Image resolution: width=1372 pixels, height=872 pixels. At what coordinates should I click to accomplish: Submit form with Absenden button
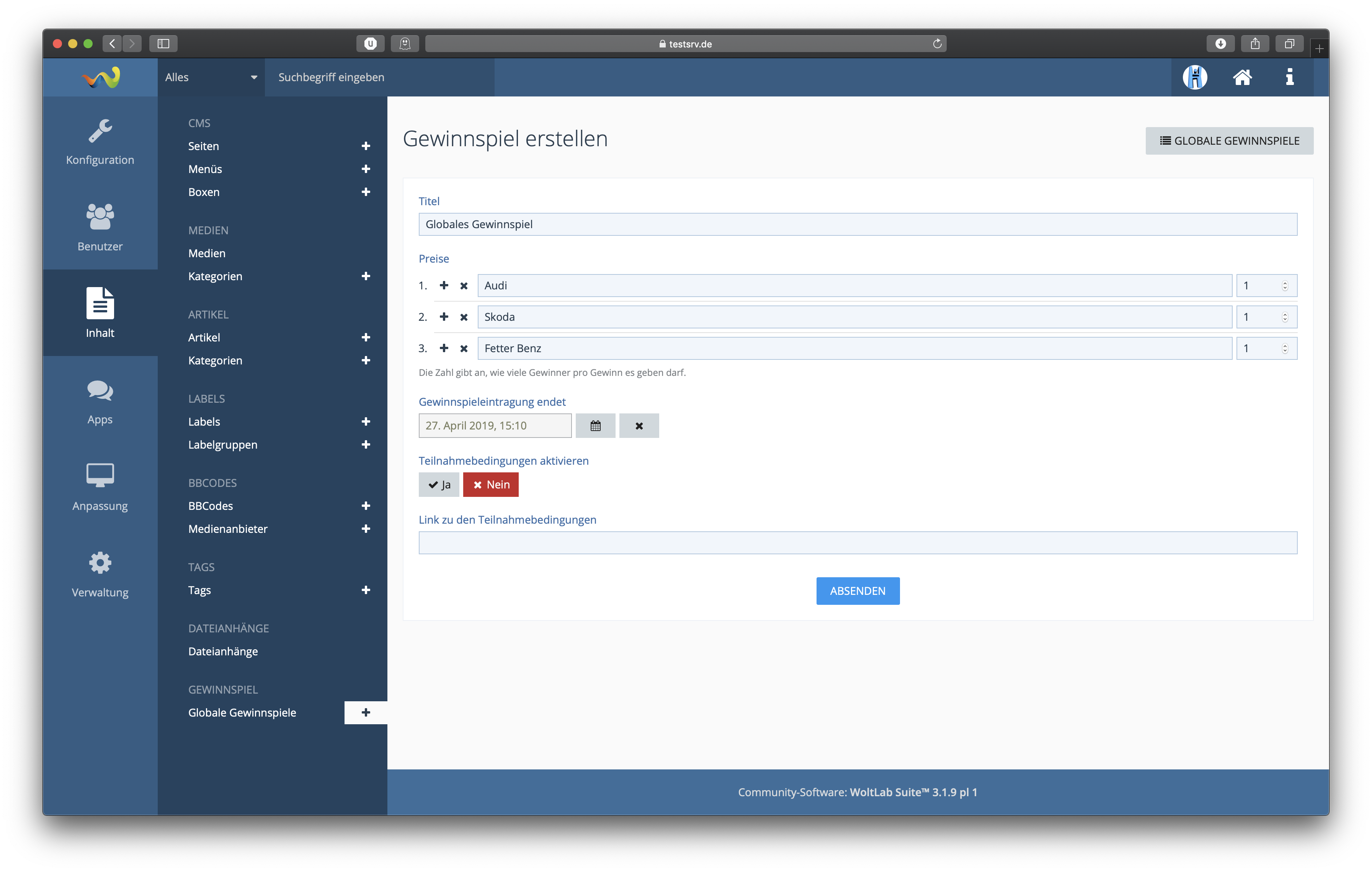coord(857,591)
